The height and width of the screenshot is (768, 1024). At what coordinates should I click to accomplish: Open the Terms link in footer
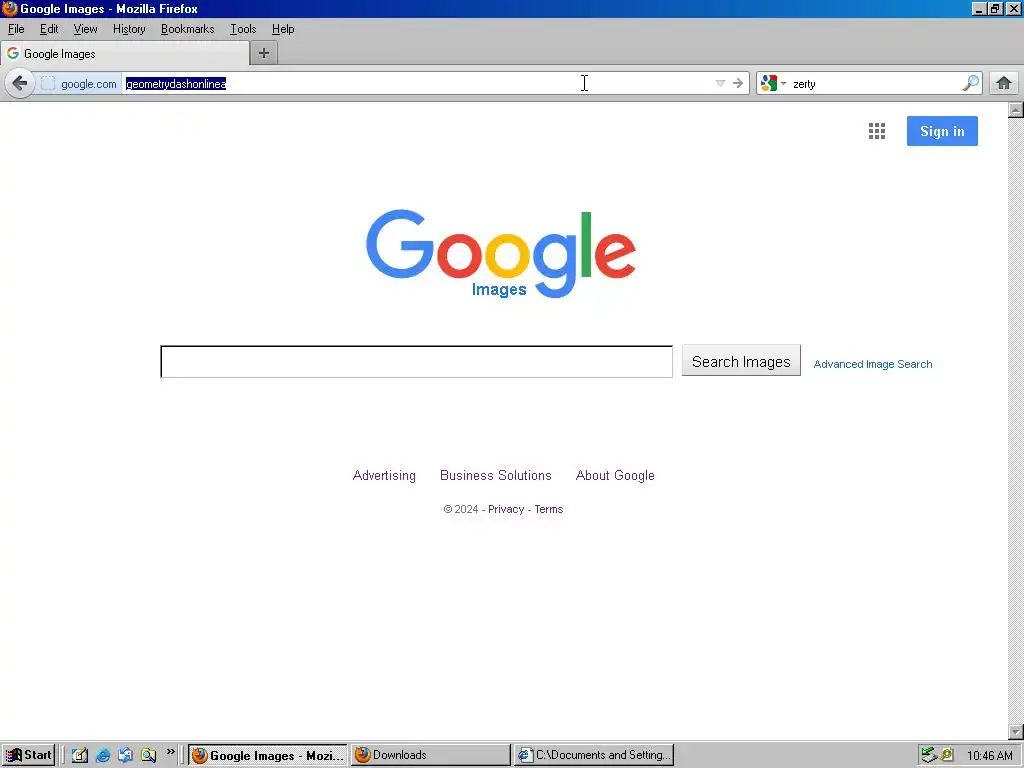(x=549, y=509)
